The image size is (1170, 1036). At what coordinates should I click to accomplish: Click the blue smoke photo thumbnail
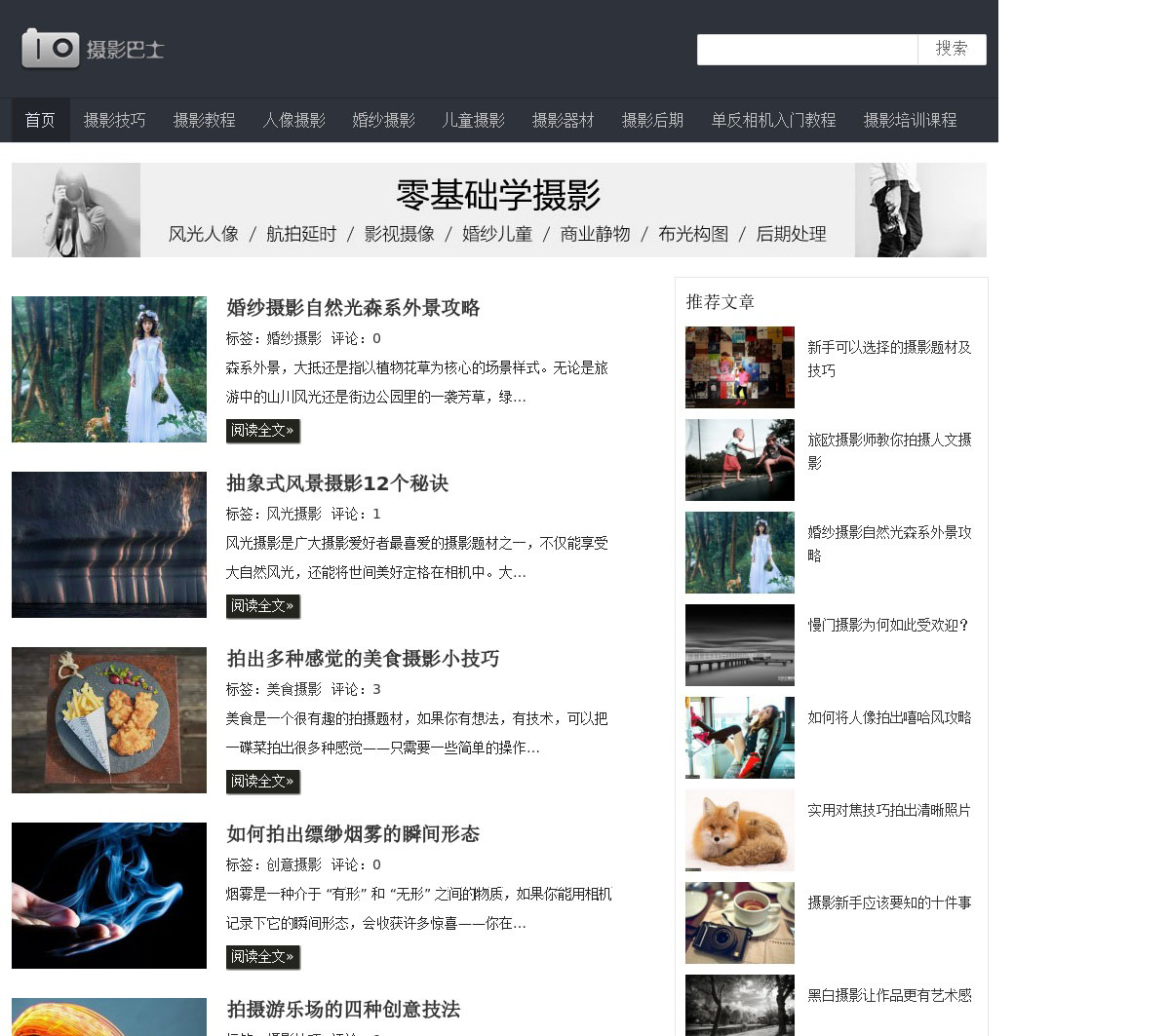pos(109,896)
